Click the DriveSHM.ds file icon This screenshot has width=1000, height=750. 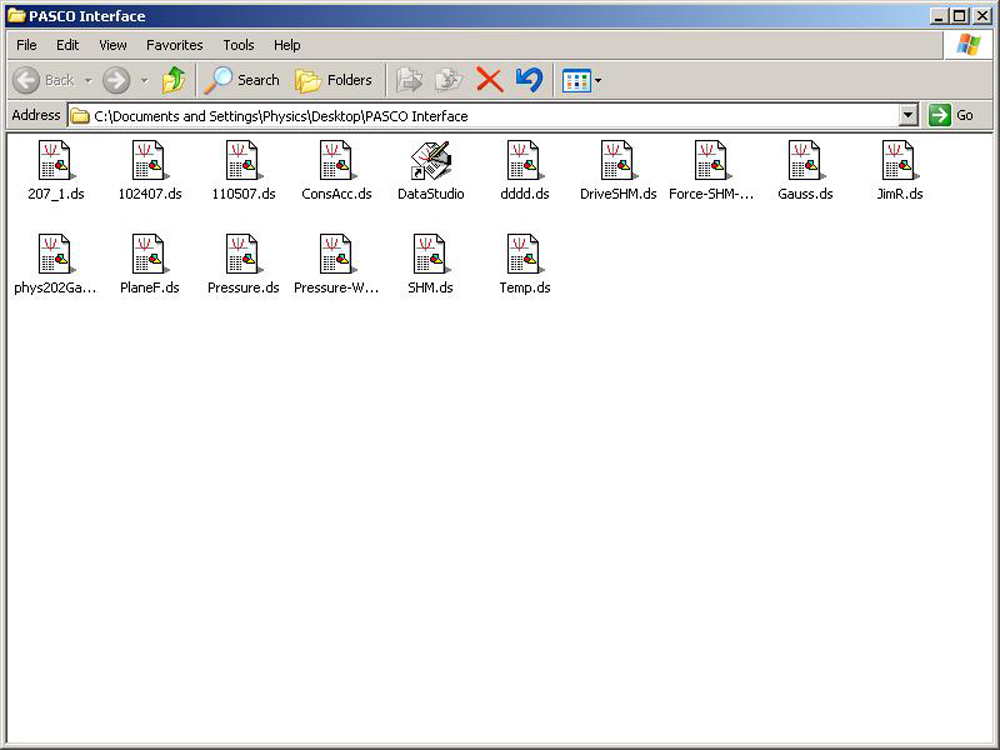point(618,162)
